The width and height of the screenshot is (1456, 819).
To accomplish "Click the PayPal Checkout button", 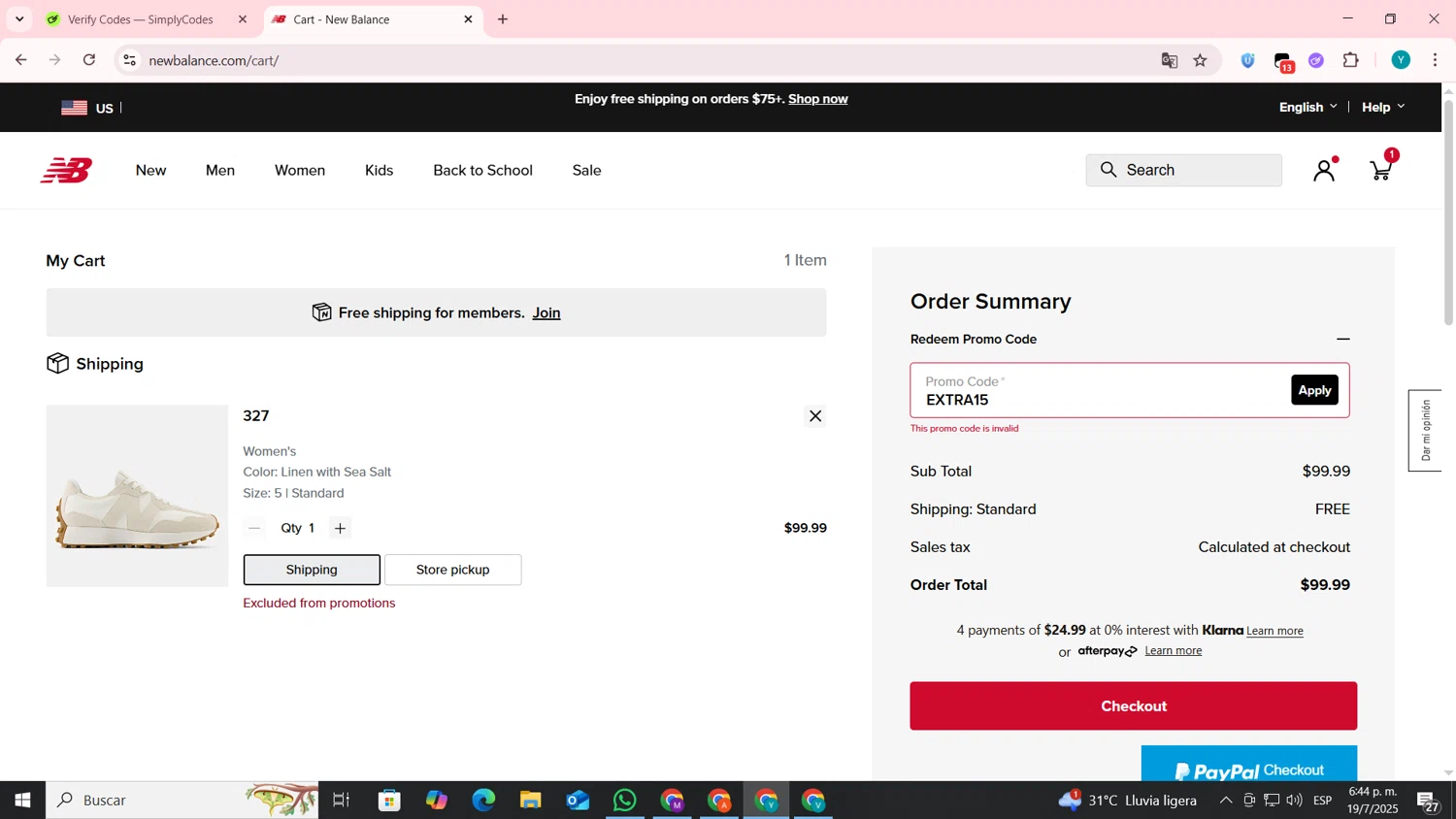I will tap(1248, 764).
